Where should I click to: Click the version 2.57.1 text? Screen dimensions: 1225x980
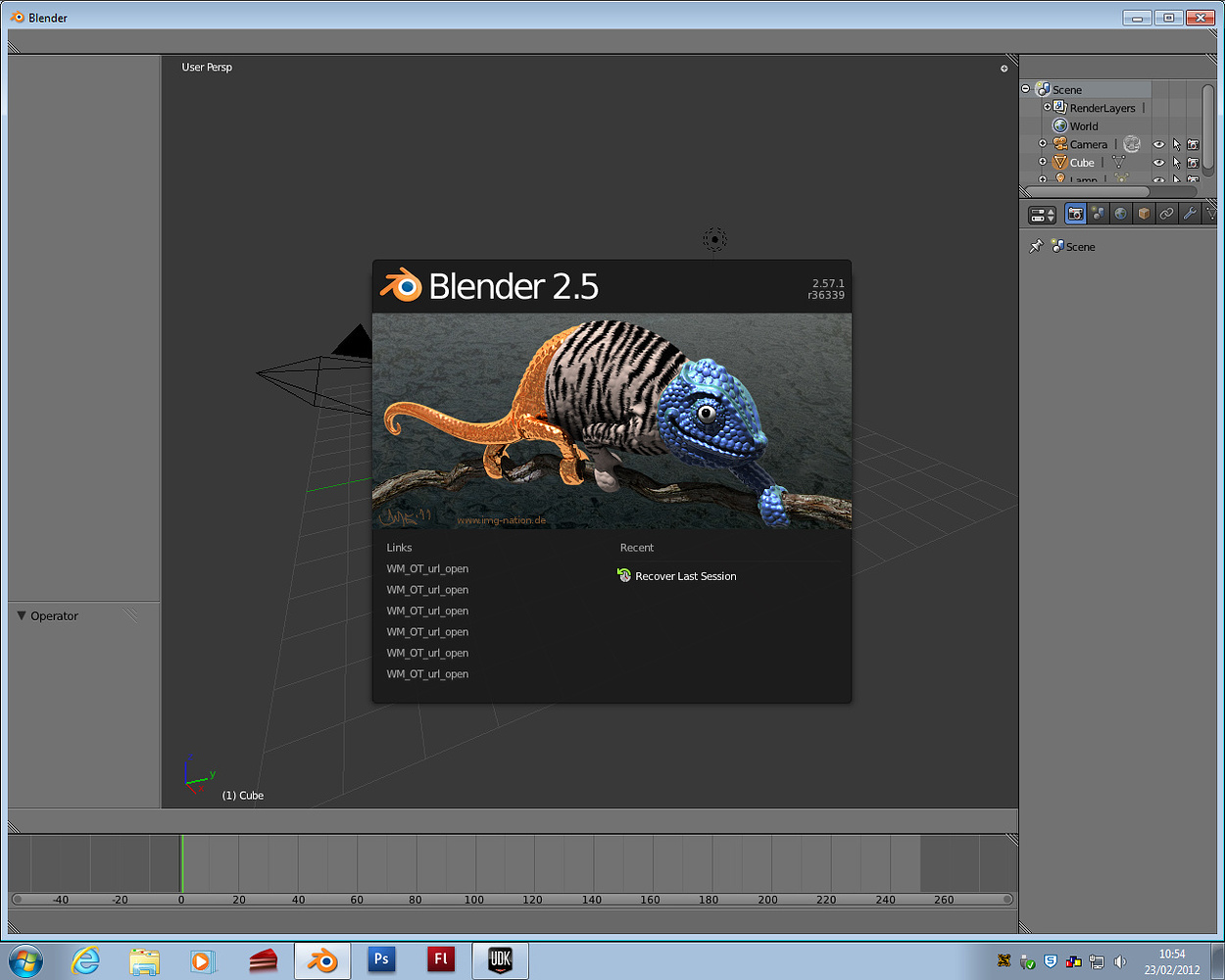click(828, 283)
